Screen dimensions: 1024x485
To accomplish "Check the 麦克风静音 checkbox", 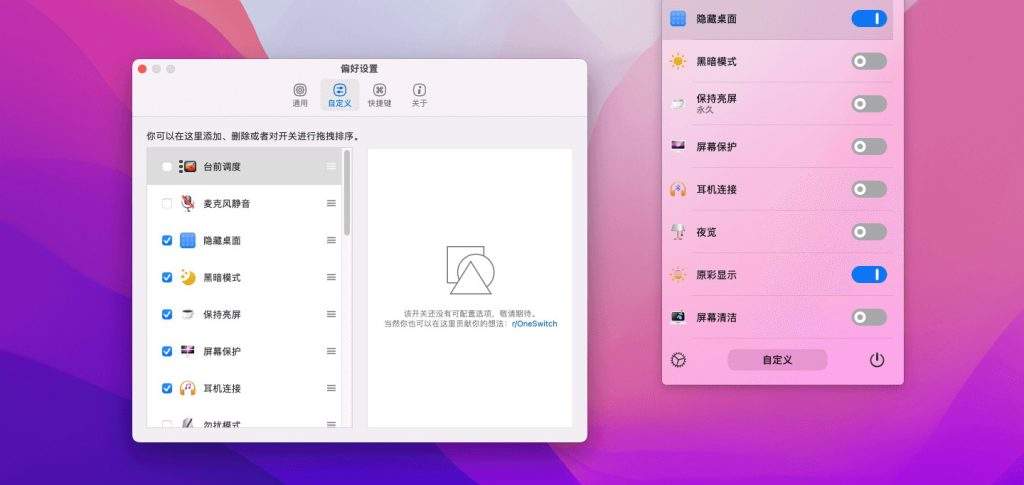I will (x=166, y=204).
